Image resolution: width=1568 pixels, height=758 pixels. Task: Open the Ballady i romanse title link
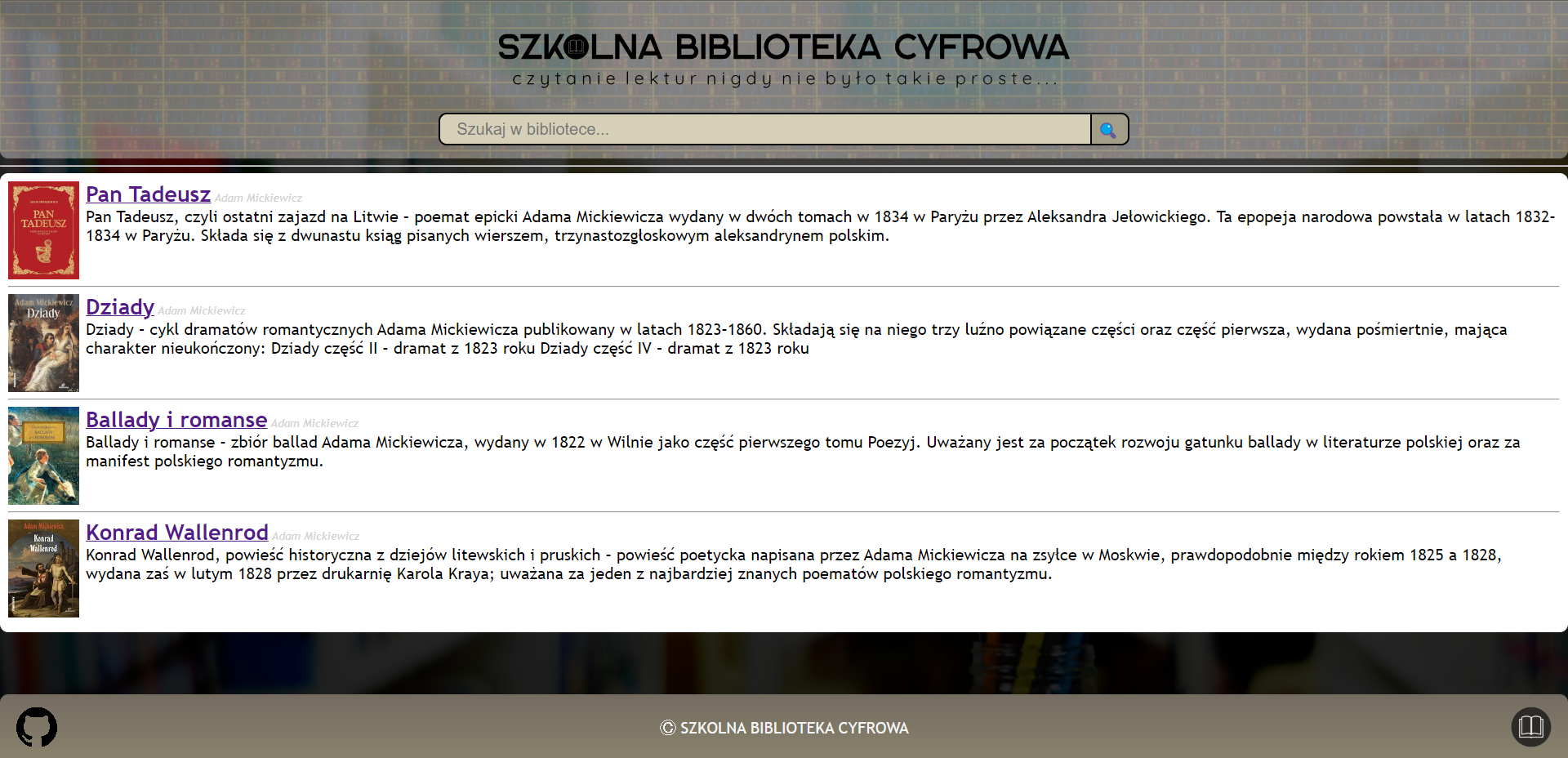point(176,420)
